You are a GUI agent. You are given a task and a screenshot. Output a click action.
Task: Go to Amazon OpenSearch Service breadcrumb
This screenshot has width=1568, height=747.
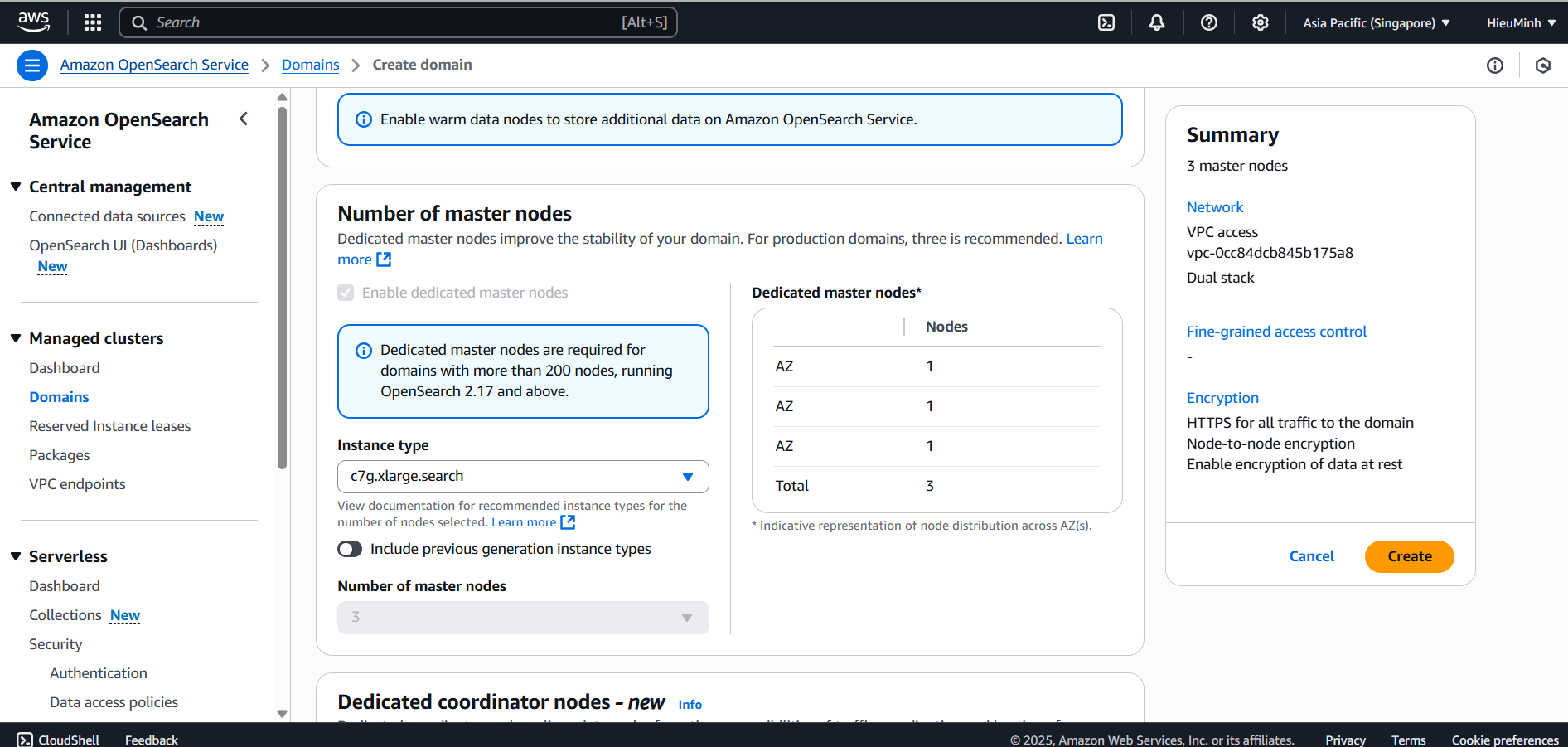pos(154,65)
